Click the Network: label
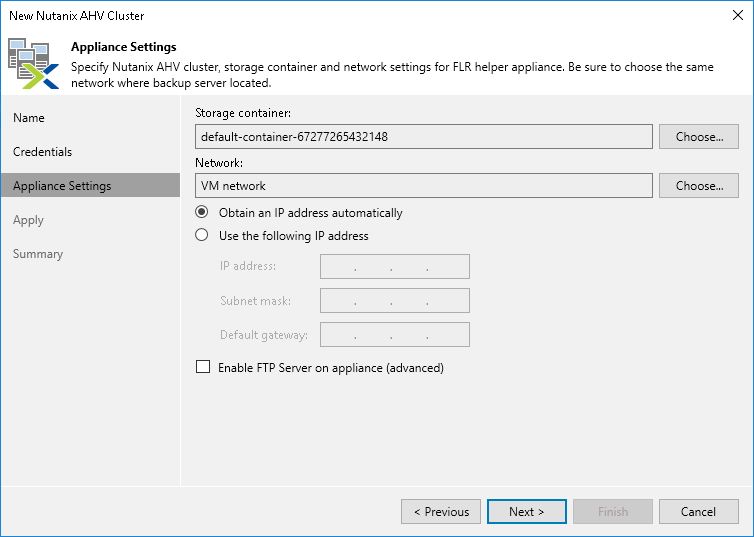 click(x=219, y=163)
